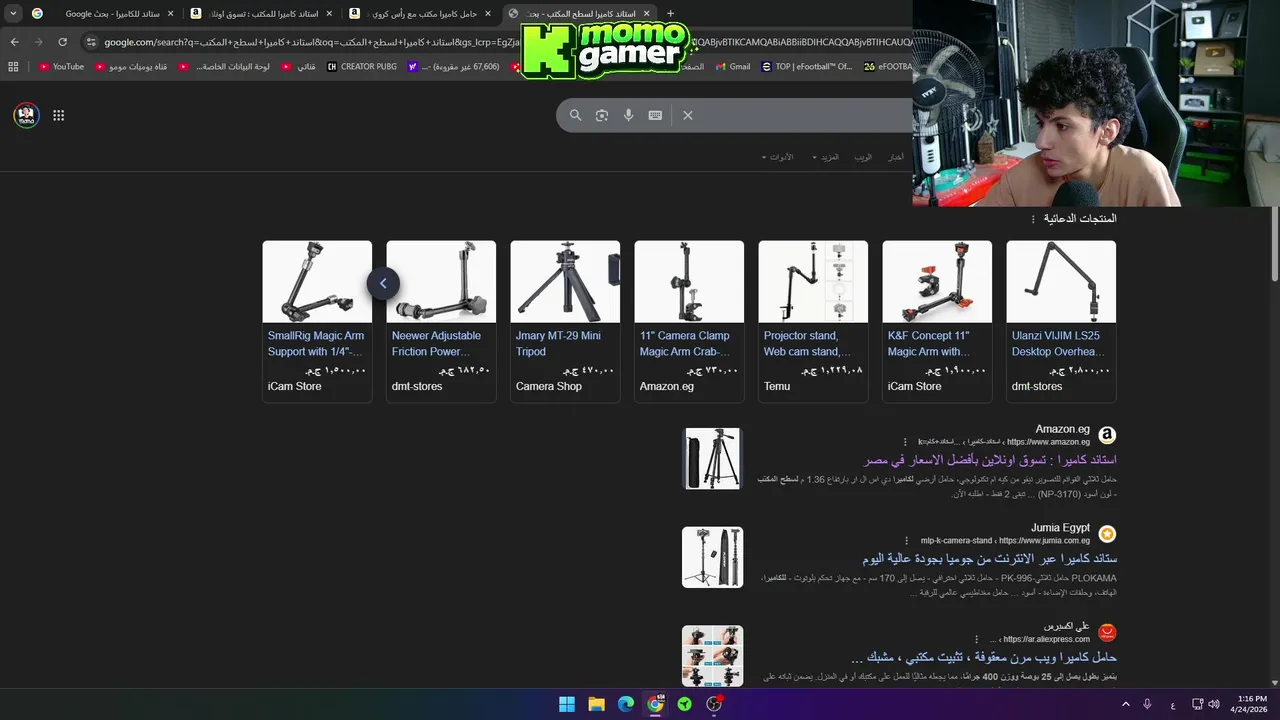Switch to Chrome in the taskbar
The height and width of the screenshot is (720, 1280).
(x=655, y=704)
